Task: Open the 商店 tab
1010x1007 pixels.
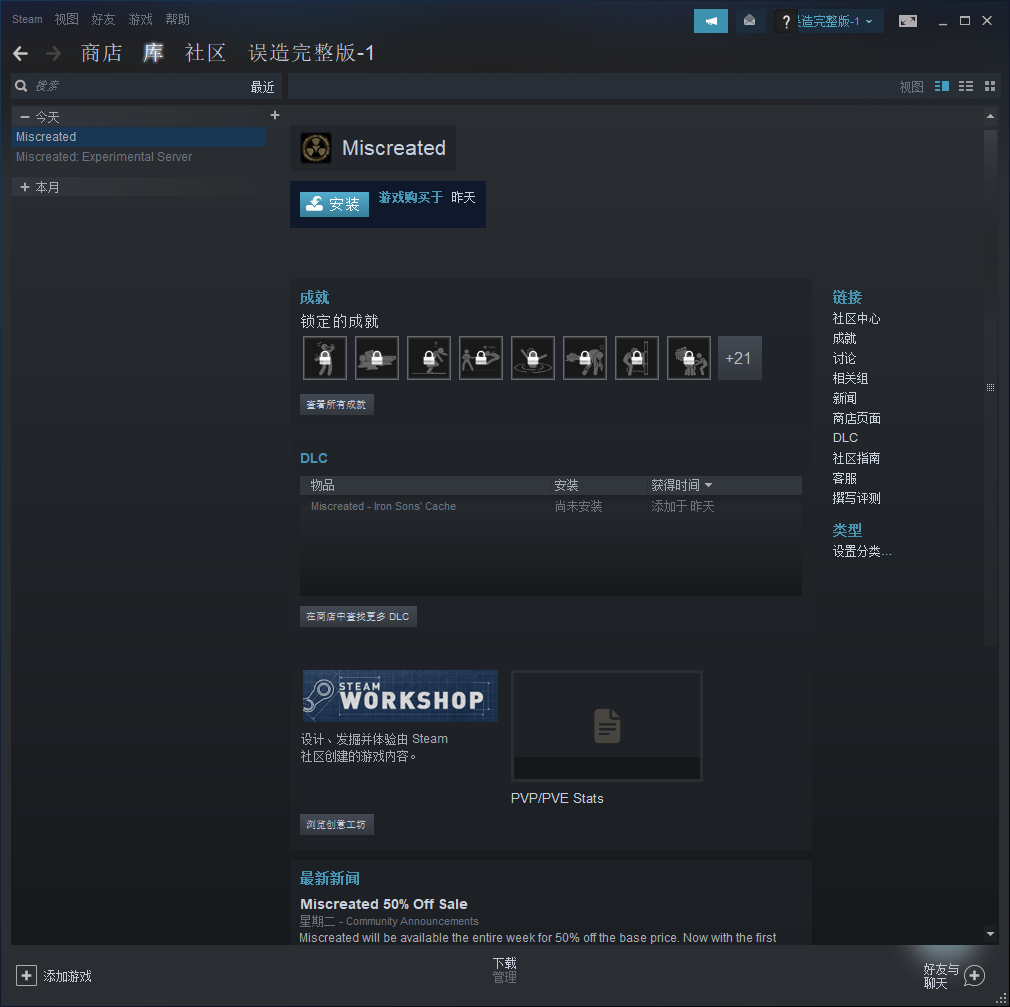Action: tap(101, 53)
